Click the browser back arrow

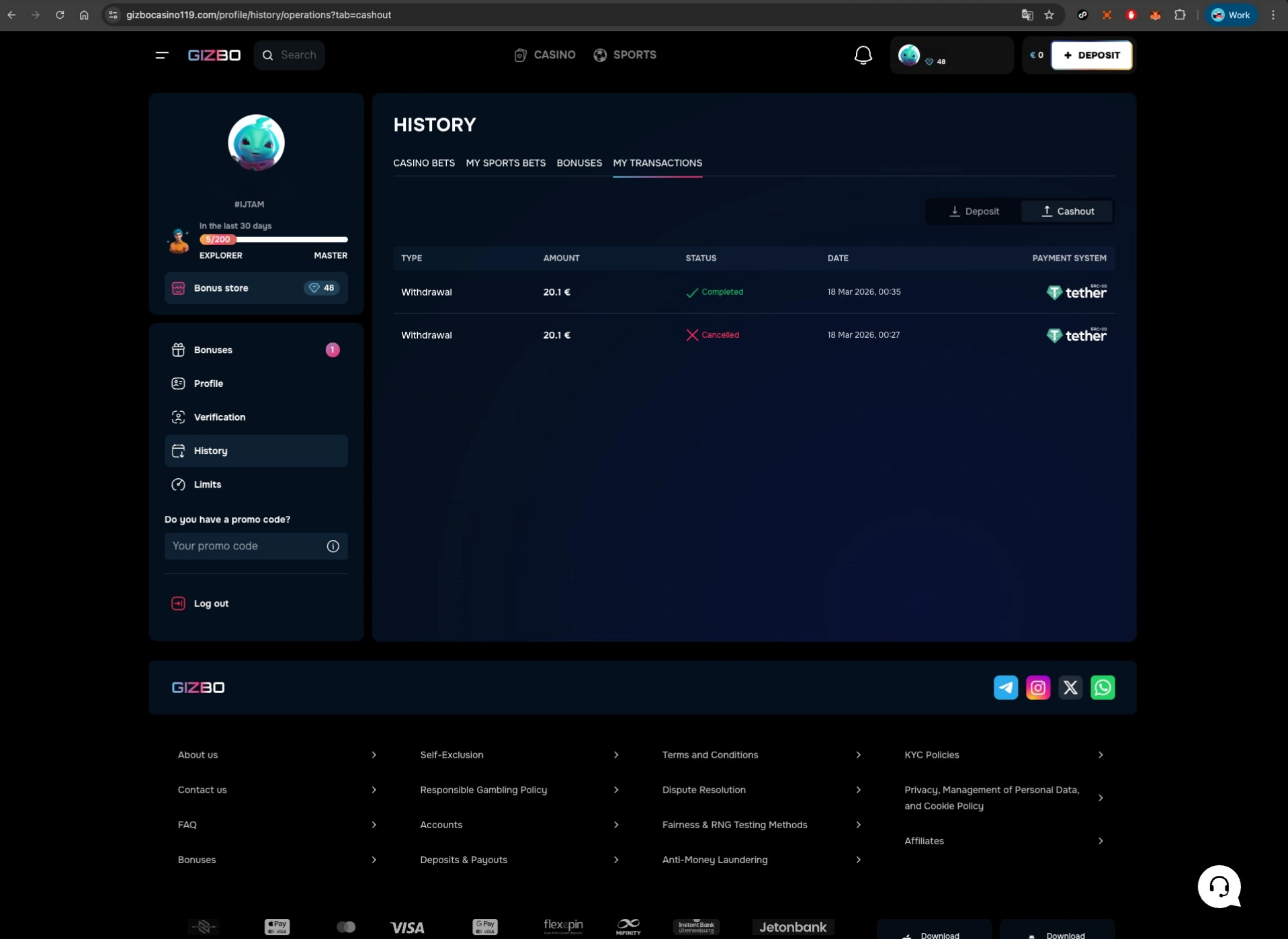(11, 15)
